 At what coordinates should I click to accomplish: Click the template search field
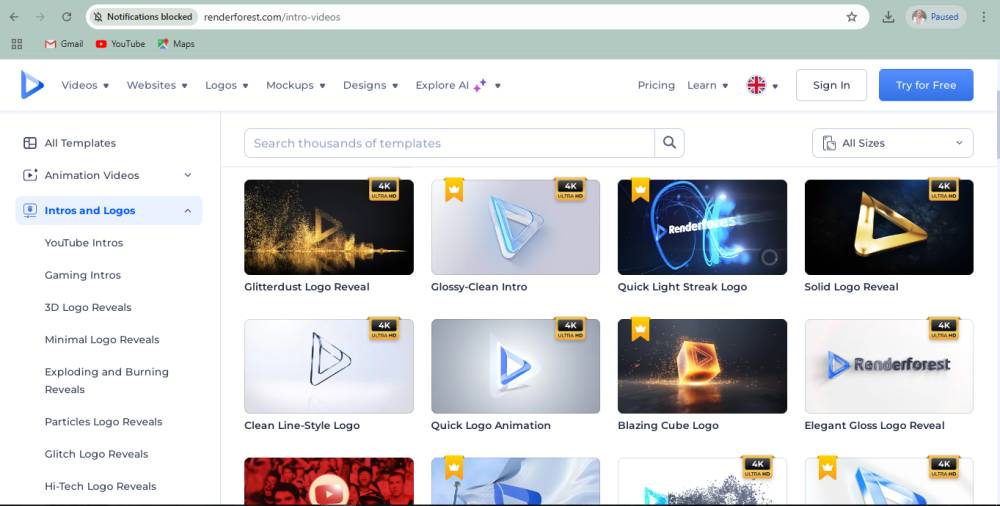[449, 143]
